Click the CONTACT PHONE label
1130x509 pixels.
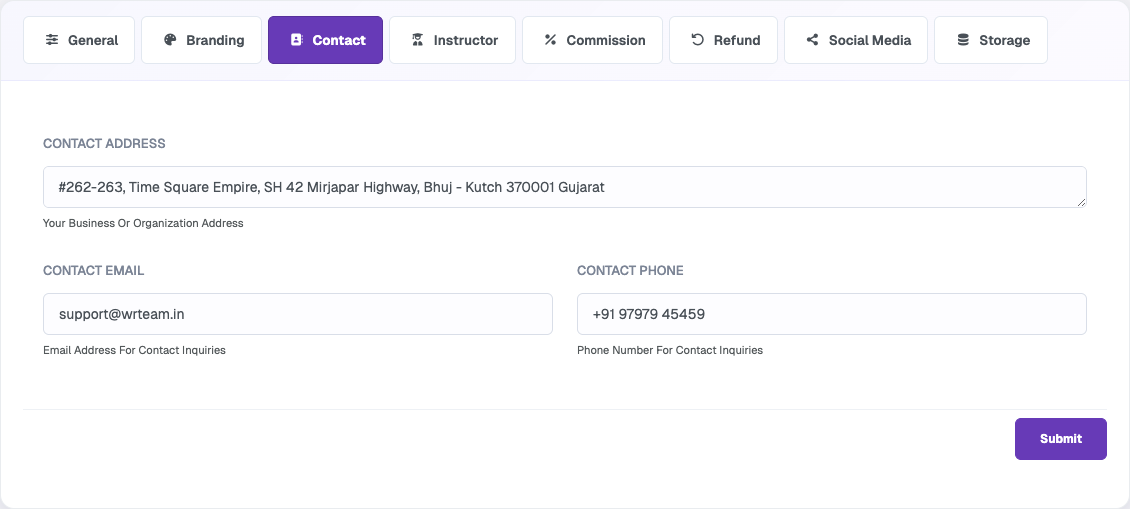(x=631, y=270)
